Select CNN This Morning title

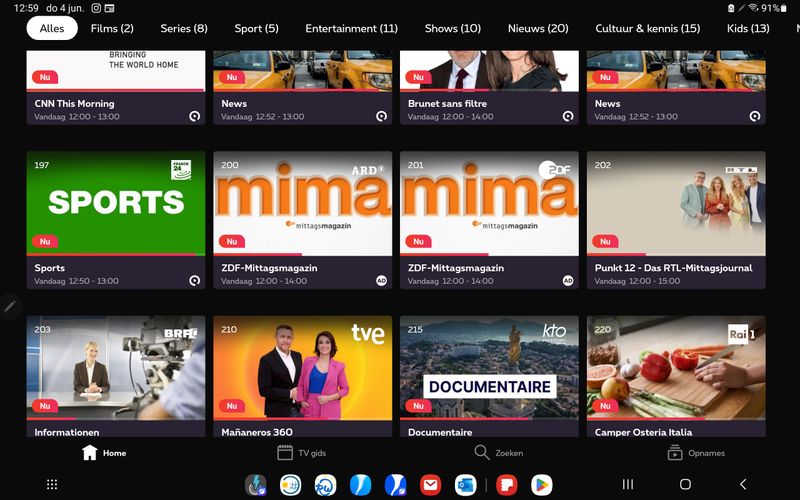(x=74, y=104)
